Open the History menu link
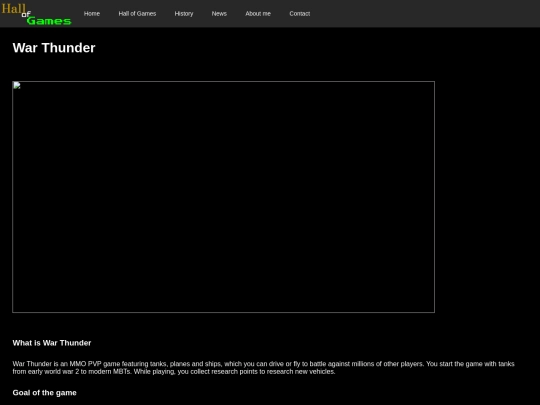540x405 pixels. tap(184, 14)
